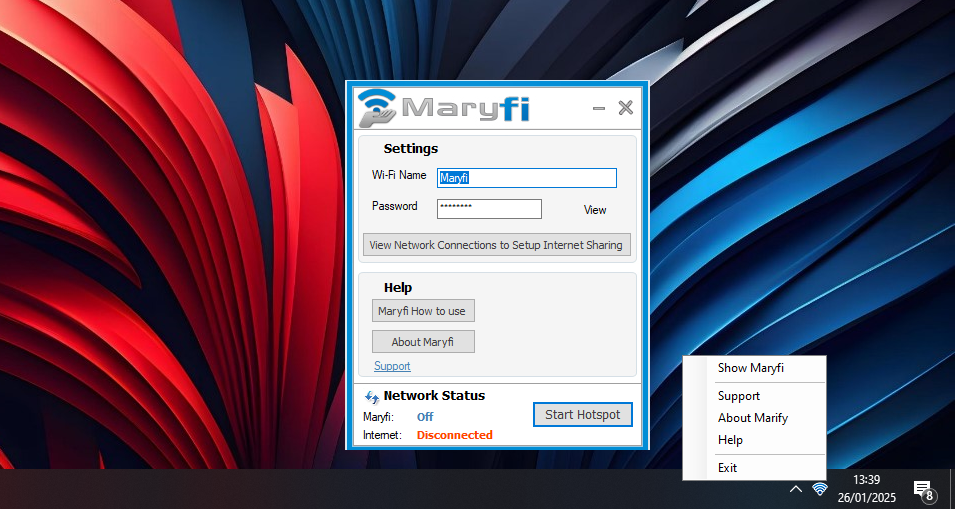
Task: Click the Maryfi: status label
Action: pos(378,417)
